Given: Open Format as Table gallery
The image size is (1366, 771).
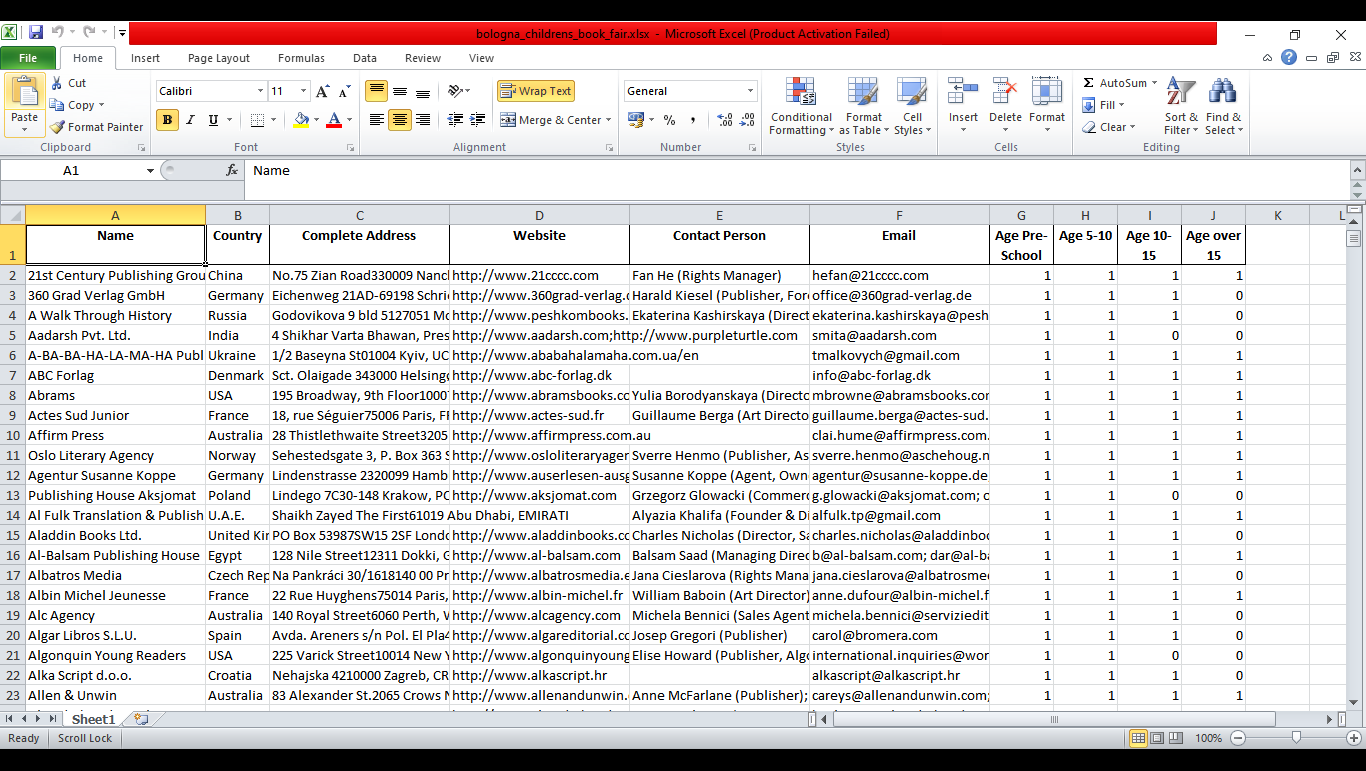Looking at the screenshot, I should [864, 106].
